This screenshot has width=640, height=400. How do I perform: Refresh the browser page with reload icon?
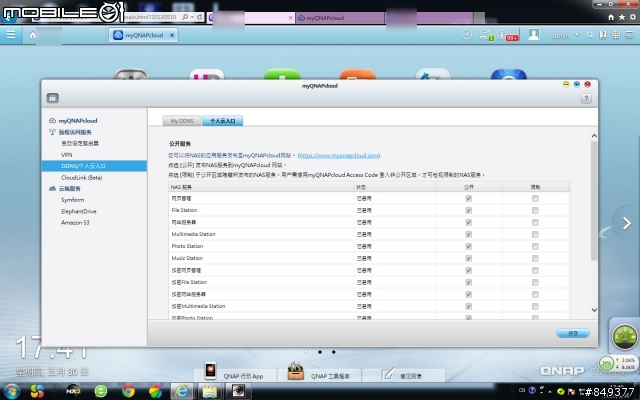tap(200, 17)
